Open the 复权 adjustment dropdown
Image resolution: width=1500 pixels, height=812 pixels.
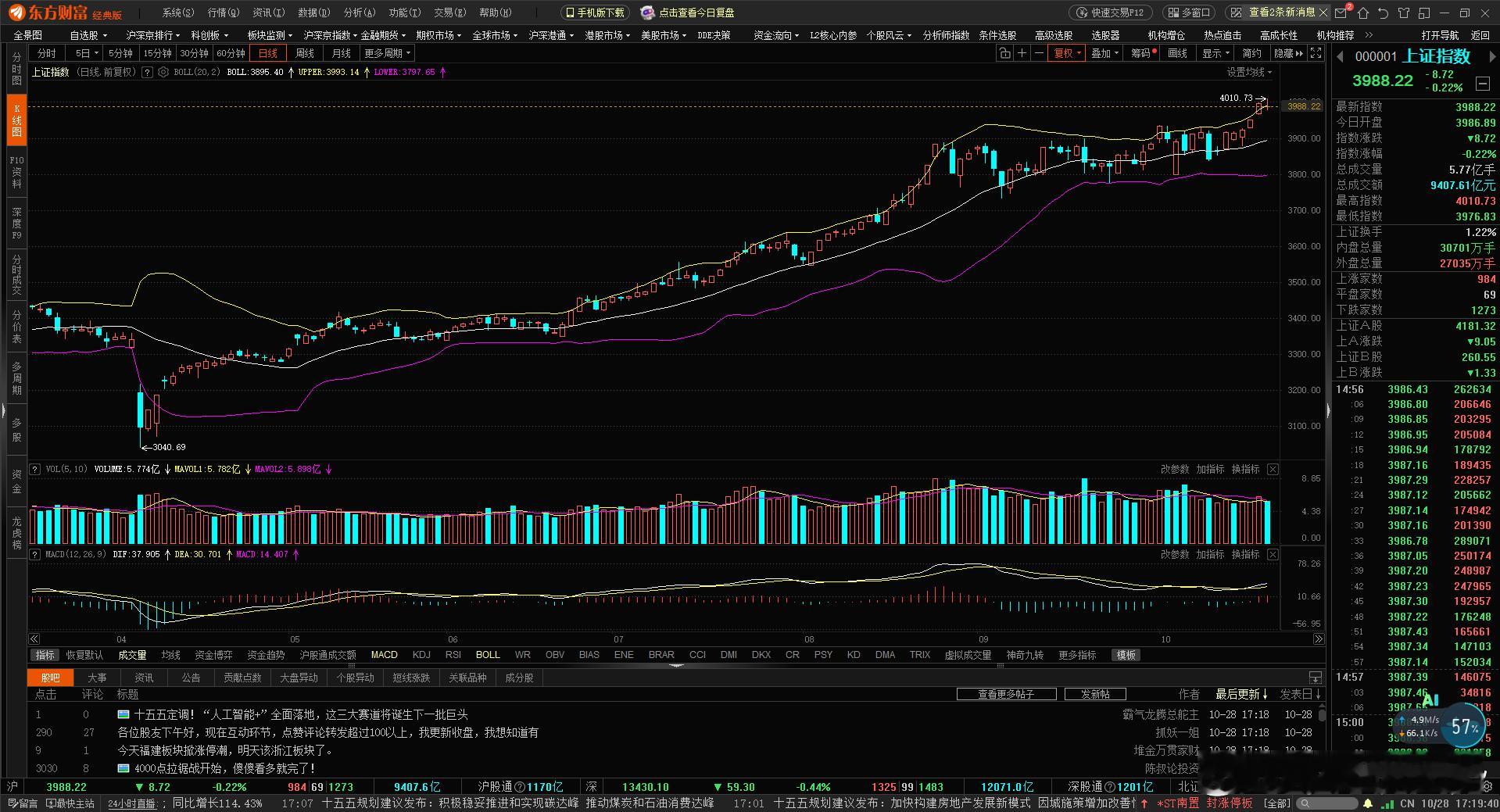click(x=1067, y=53)
